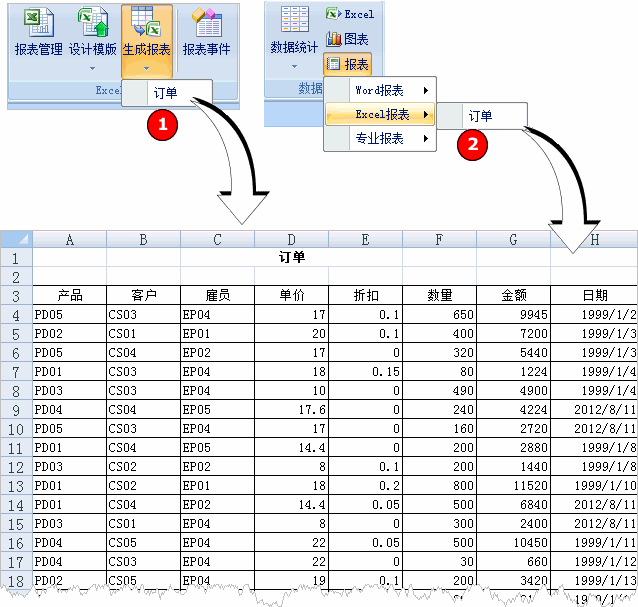The height and width of the screenshot is (607, 638).
Task: Click the Excel button in the data ribbon
Action: [350, 14]
